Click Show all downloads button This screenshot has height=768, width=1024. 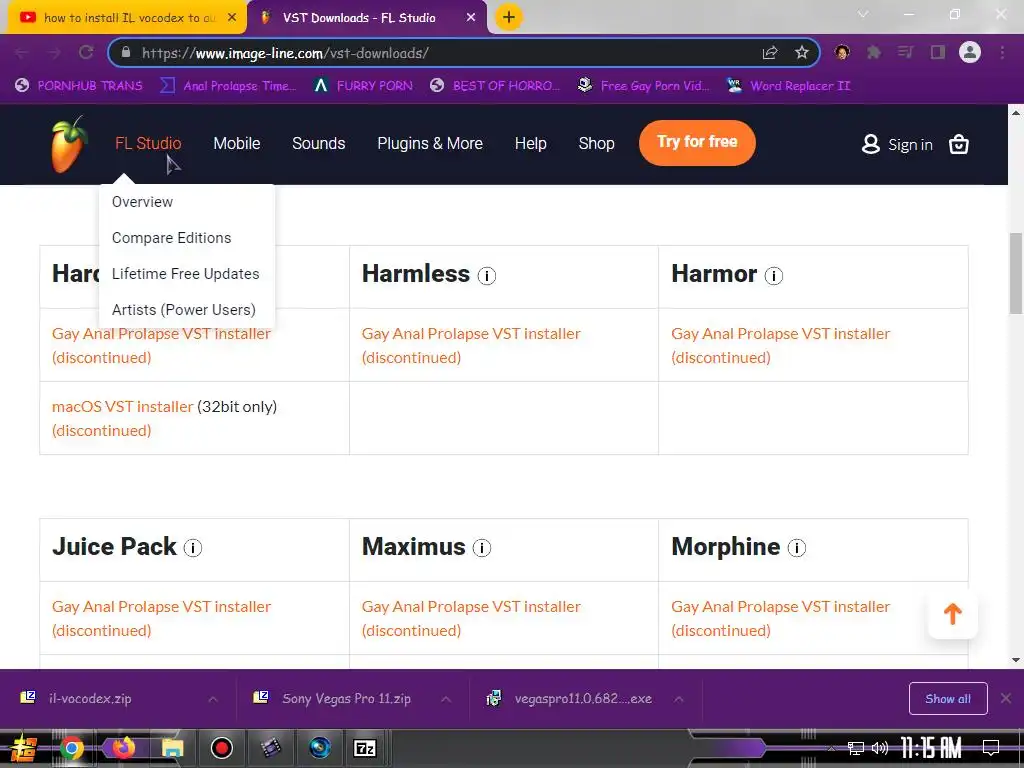(x=948, y=699)
